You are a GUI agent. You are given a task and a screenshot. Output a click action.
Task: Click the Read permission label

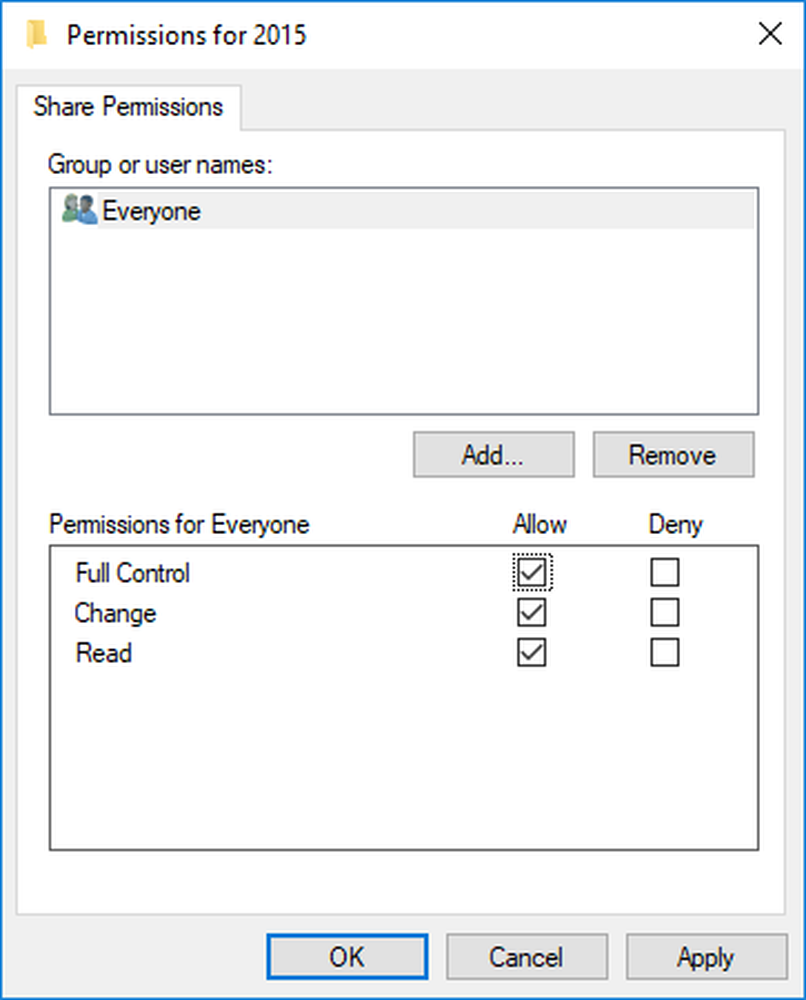point(103,654)
